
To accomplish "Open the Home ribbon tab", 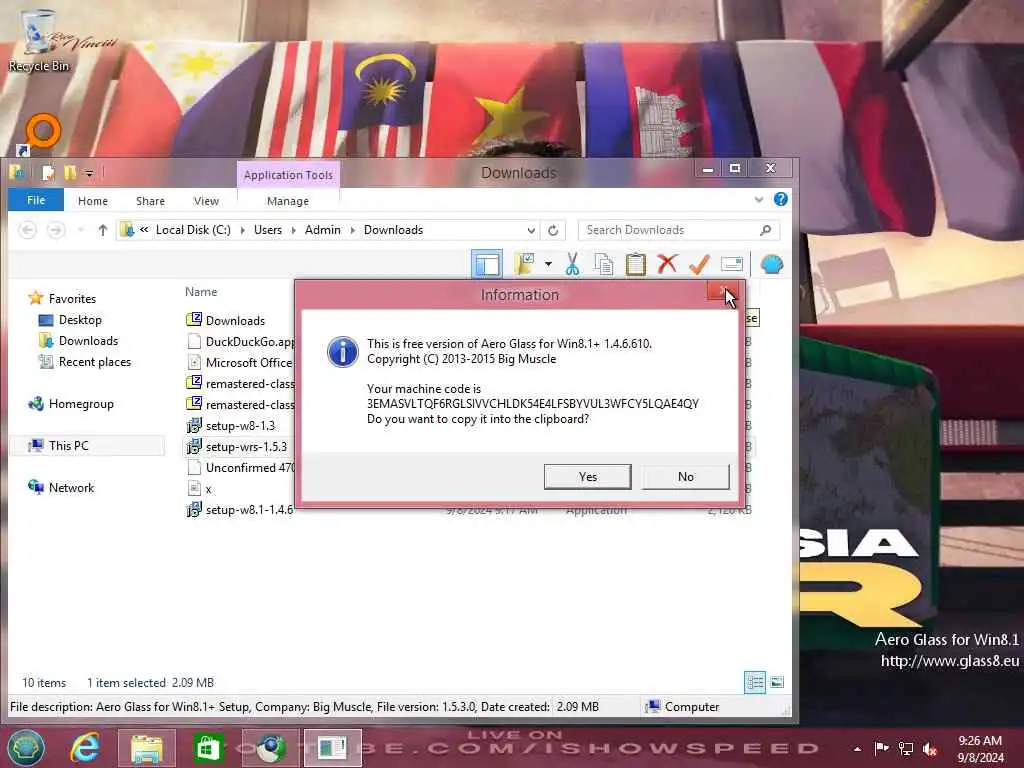I will click(93, 201).
